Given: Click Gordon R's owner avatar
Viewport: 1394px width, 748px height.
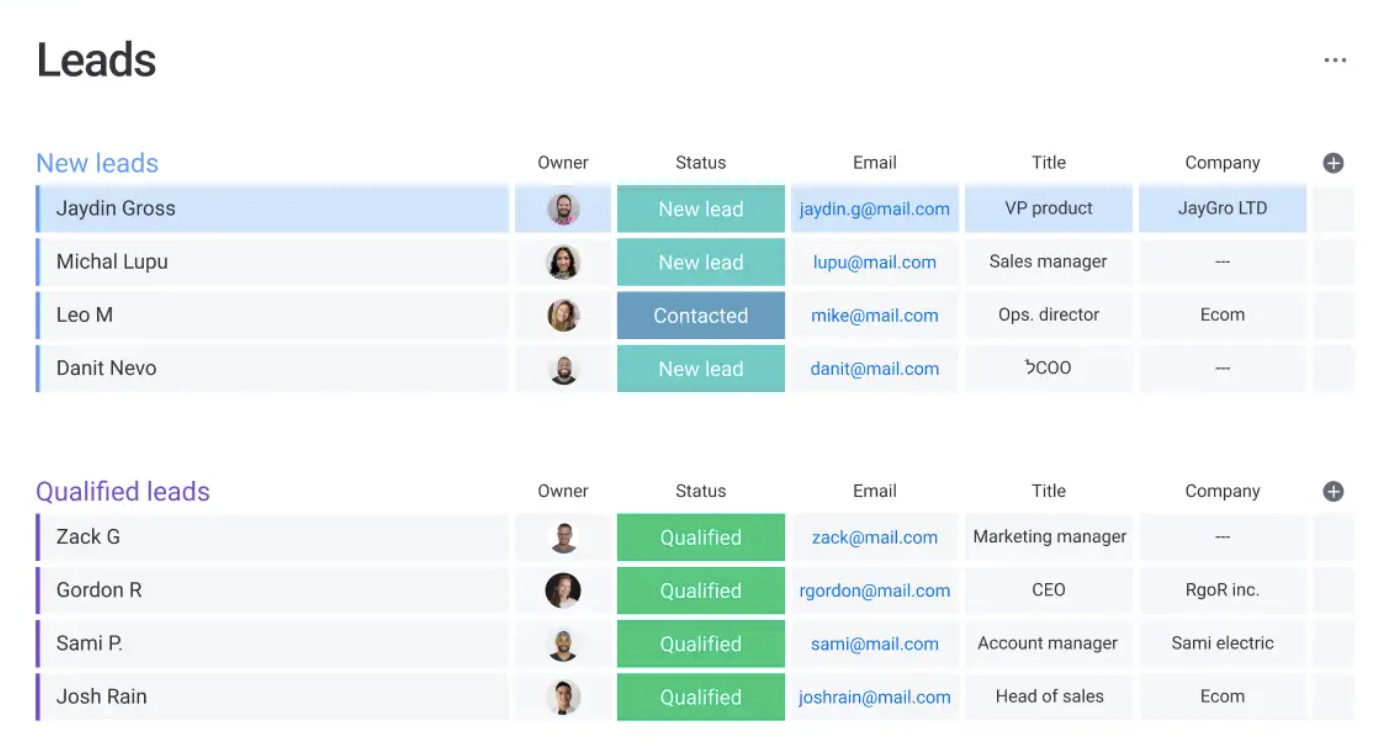Looking at the screenshot, I should pos(562,590).
